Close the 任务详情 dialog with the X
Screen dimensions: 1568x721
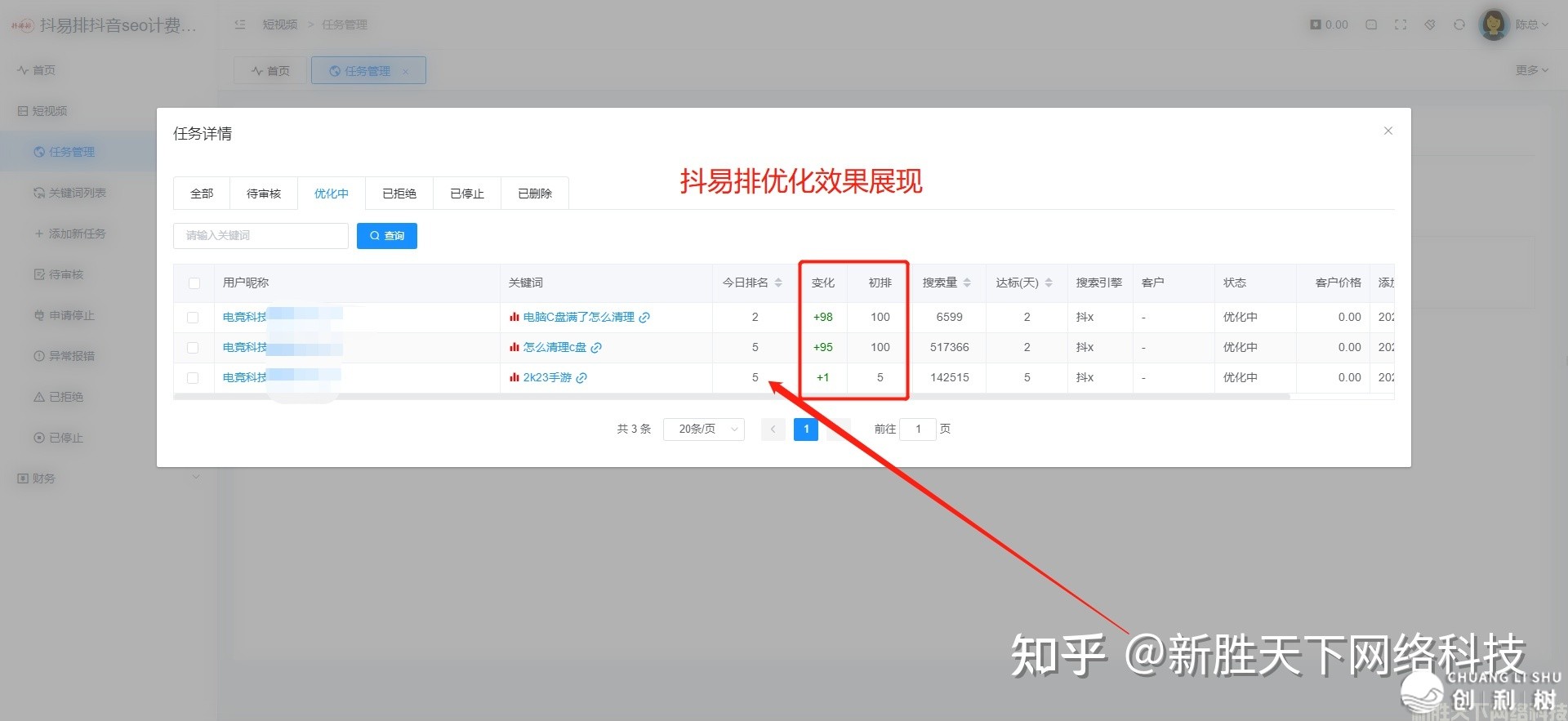tap(1388, 131)
